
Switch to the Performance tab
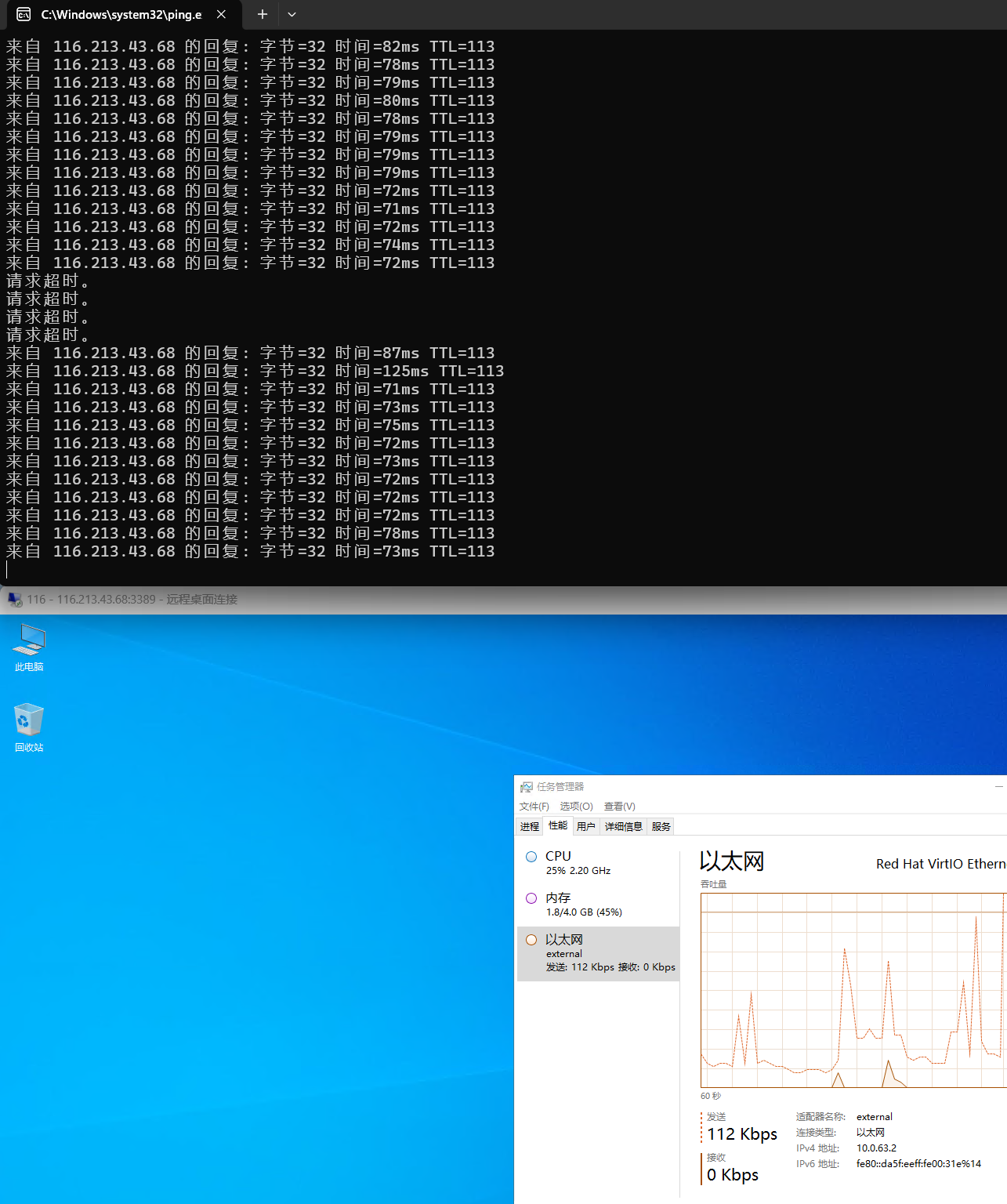(x=558, y=825)
